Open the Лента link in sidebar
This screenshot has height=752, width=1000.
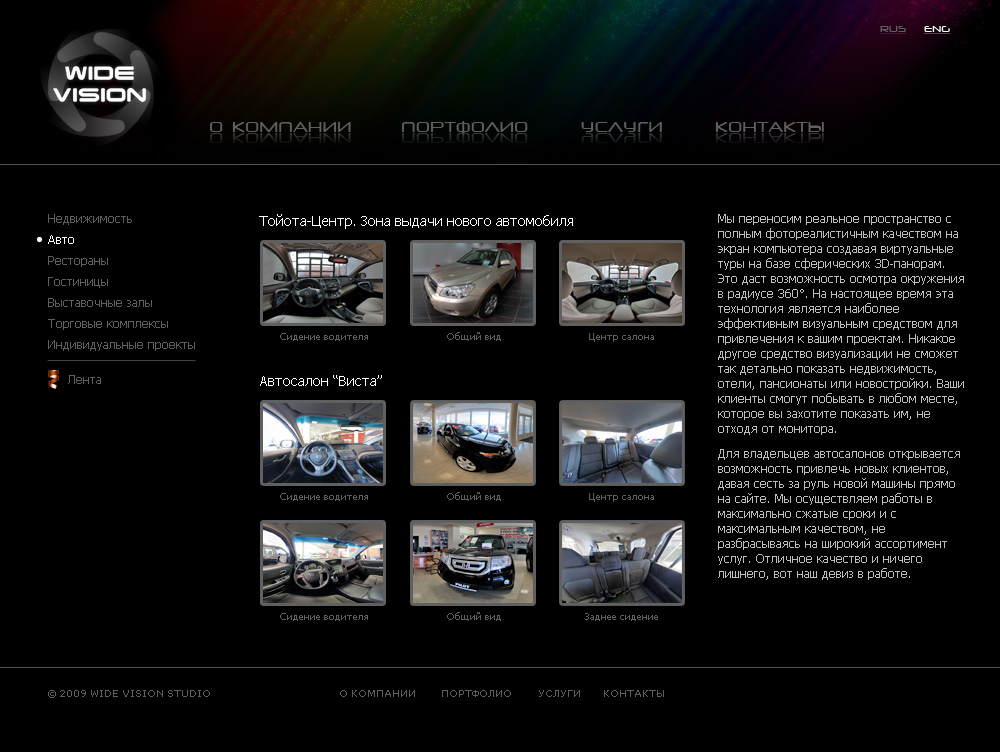pyautogui.click(x=84, y=380)
